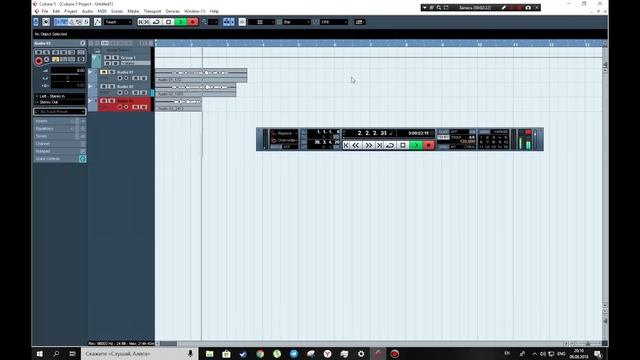The image size is (640, 360).
Task: Select the Group 1 track
Action: click(127, 58)
